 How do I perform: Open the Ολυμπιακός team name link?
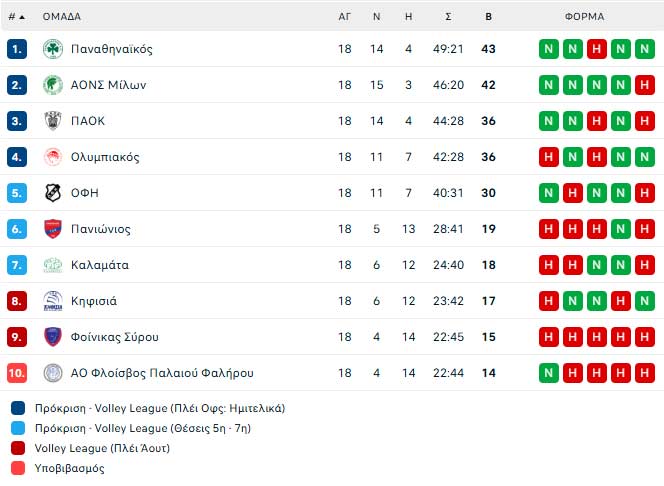click(105, 157)
